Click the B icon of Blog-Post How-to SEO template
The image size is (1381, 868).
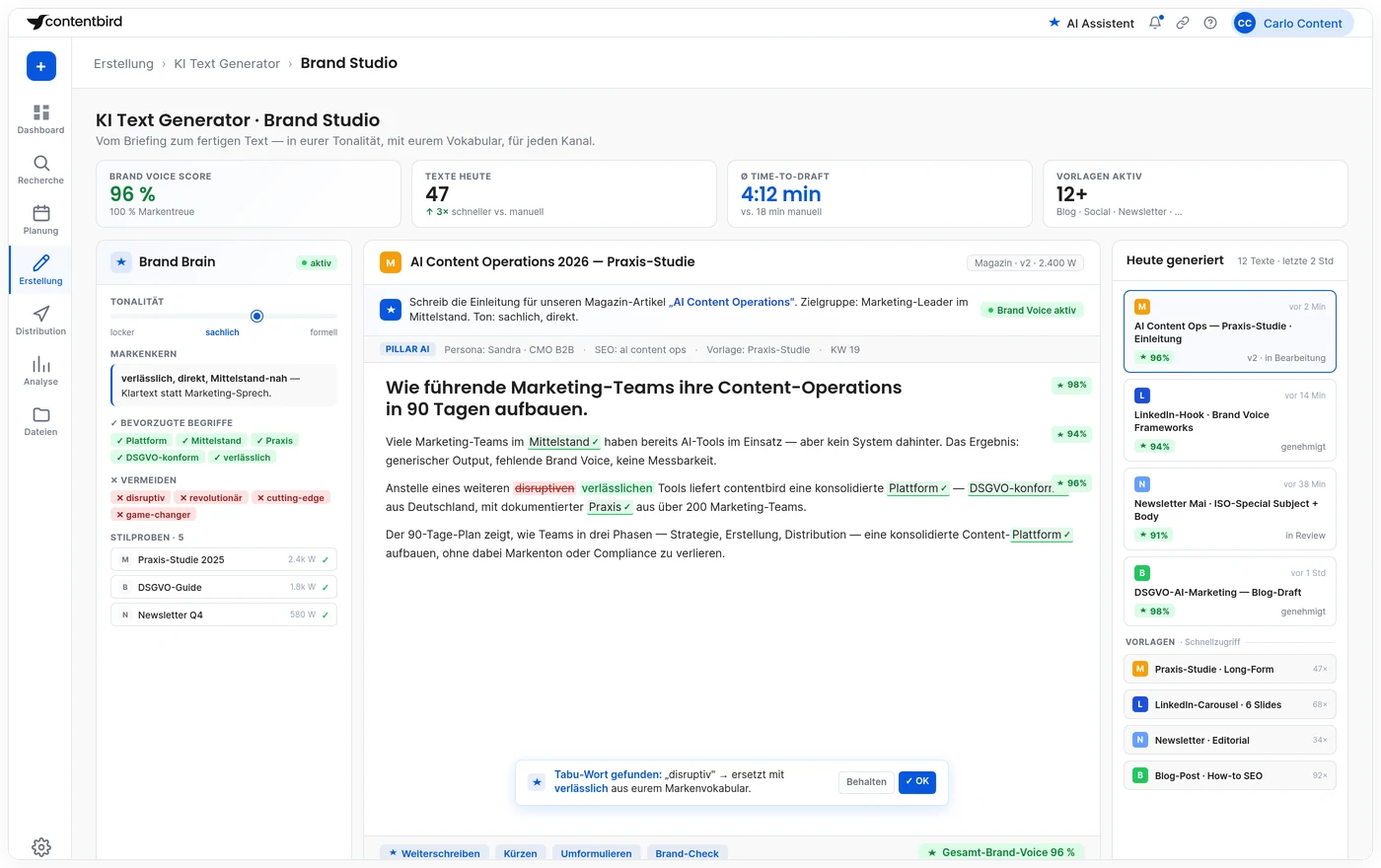click(1140, 775)
